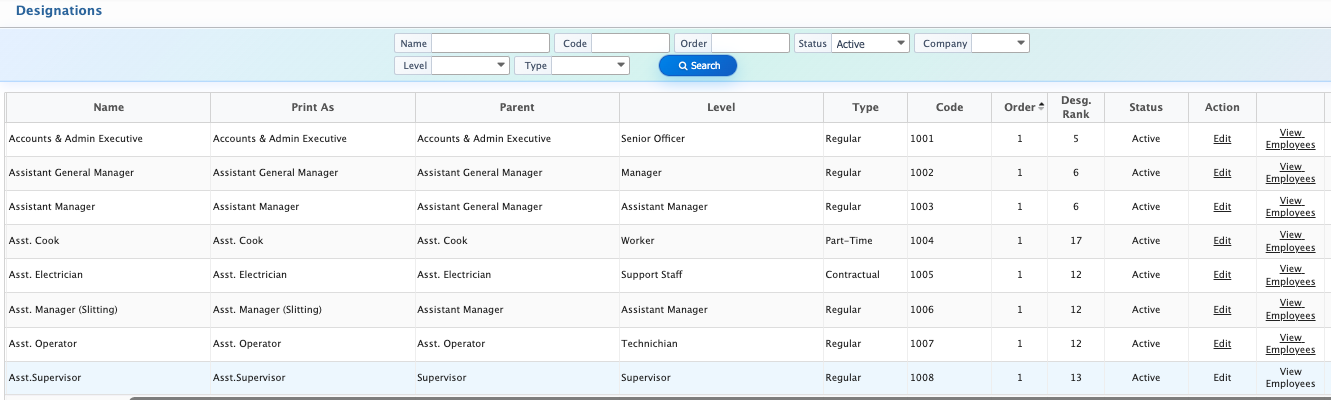Expand the Company dropdown
This screenshot has height=400, width=1331.
[1000, 44]
